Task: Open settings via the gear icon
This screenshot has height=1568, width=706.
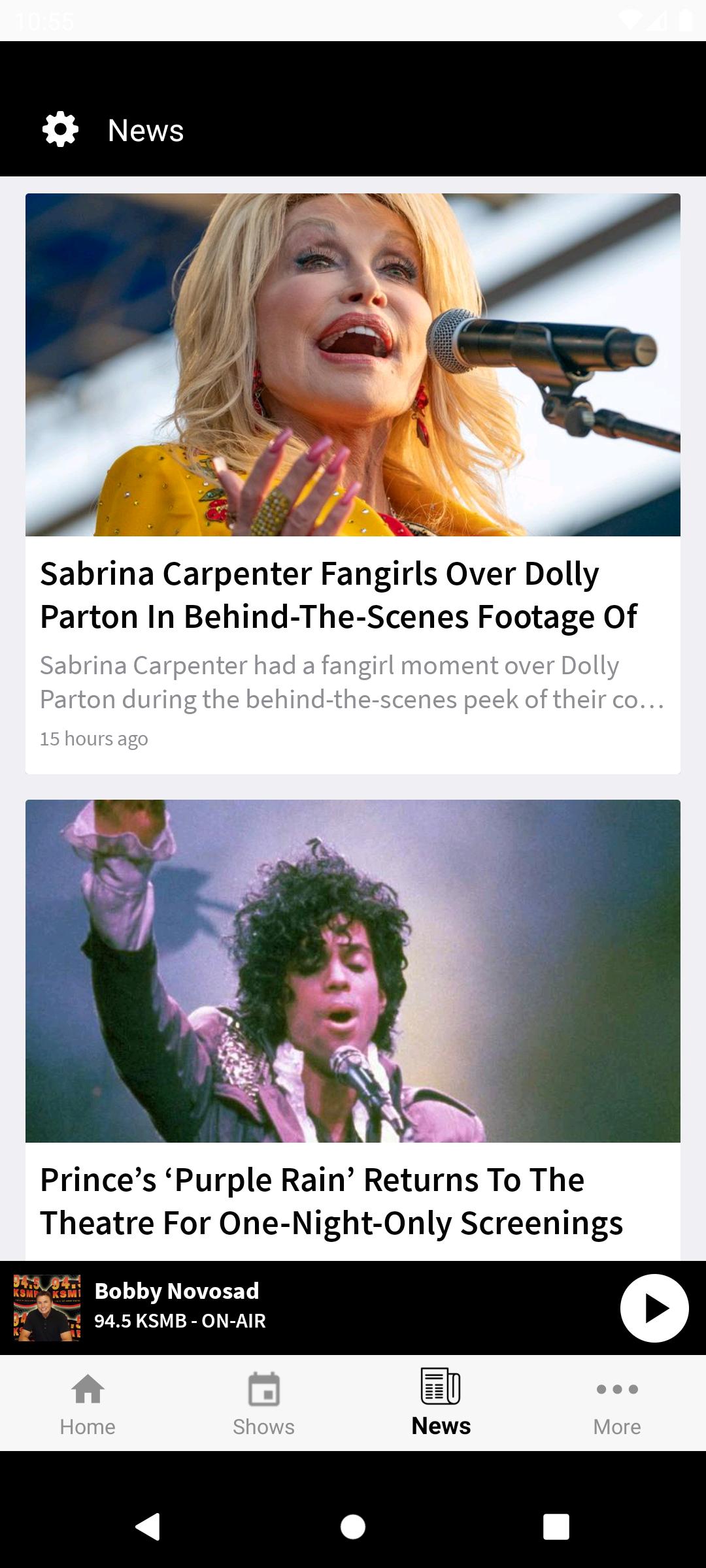Action: 60,129
